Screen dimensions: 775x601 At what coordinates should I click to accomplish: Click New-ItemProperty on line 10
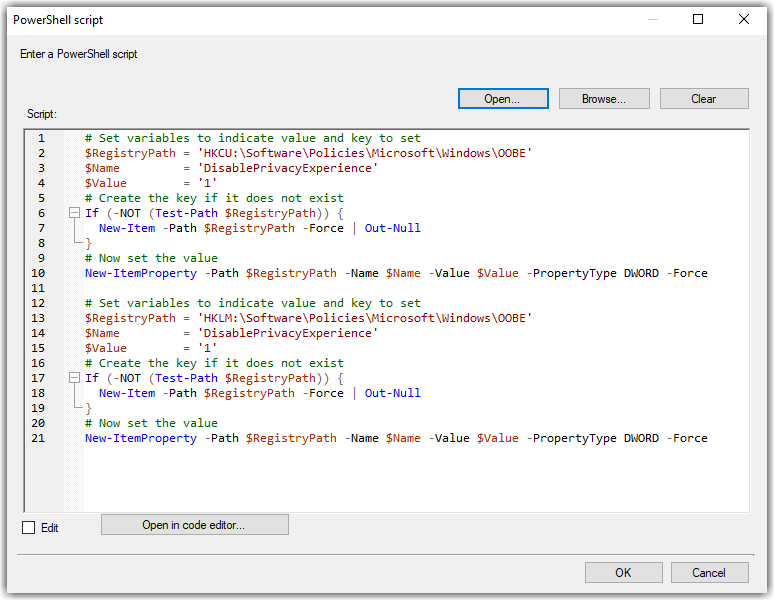(x=141, y=273)
